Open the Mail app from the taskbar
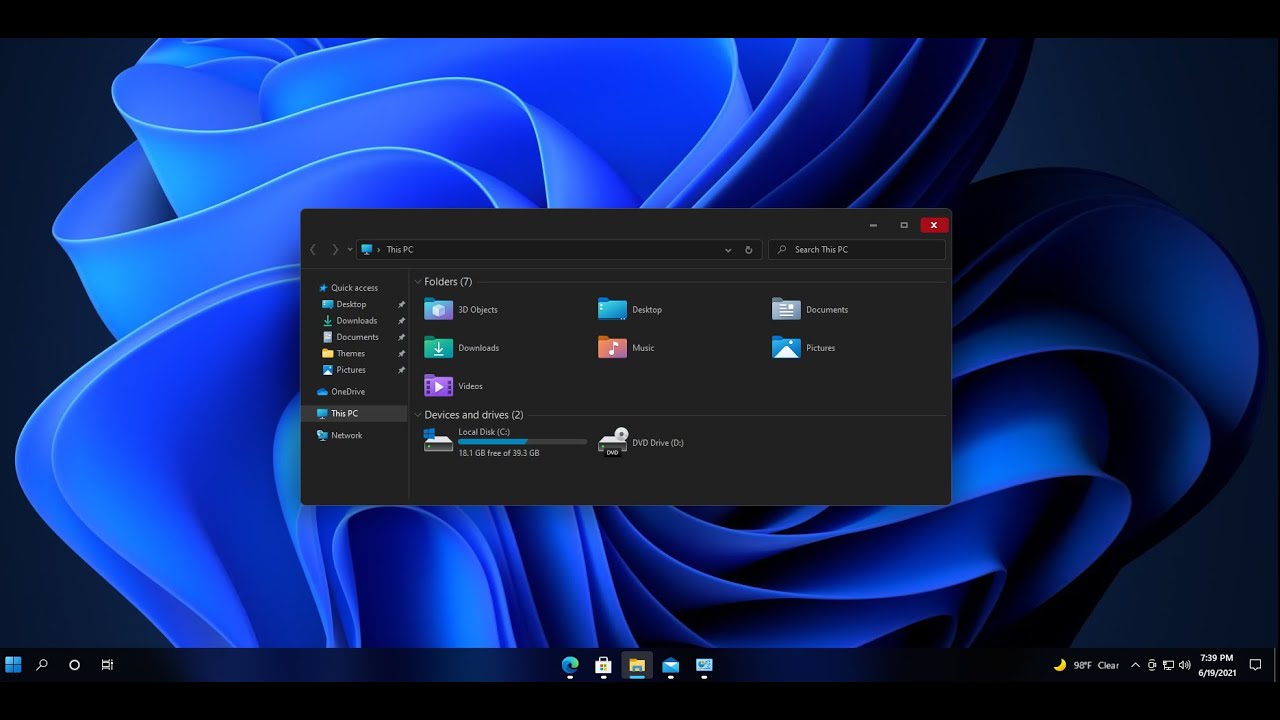The height and width of the screenshot is (720, 1280). pos(670,665)
